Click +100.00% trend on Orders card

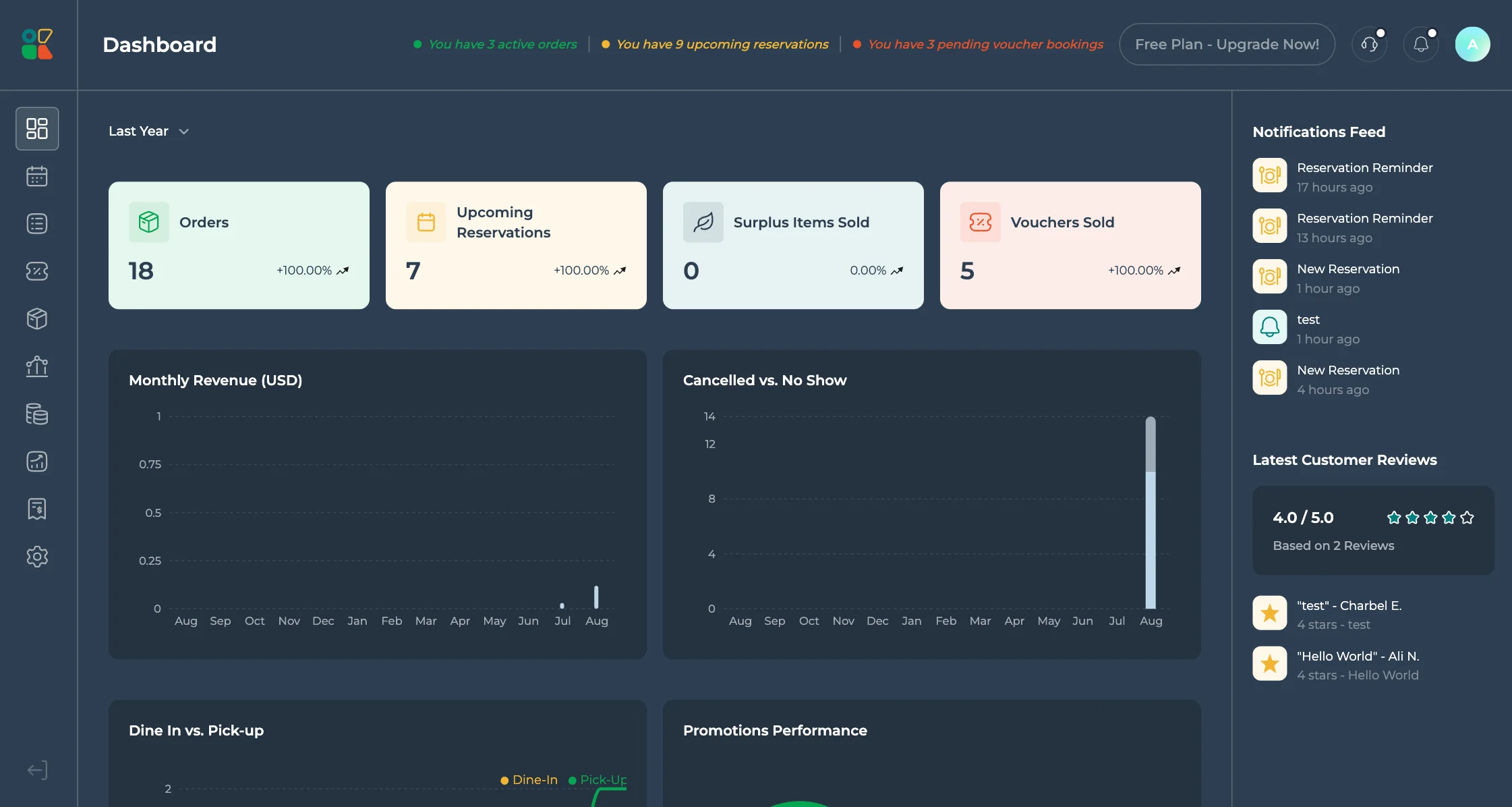(313, 271)
